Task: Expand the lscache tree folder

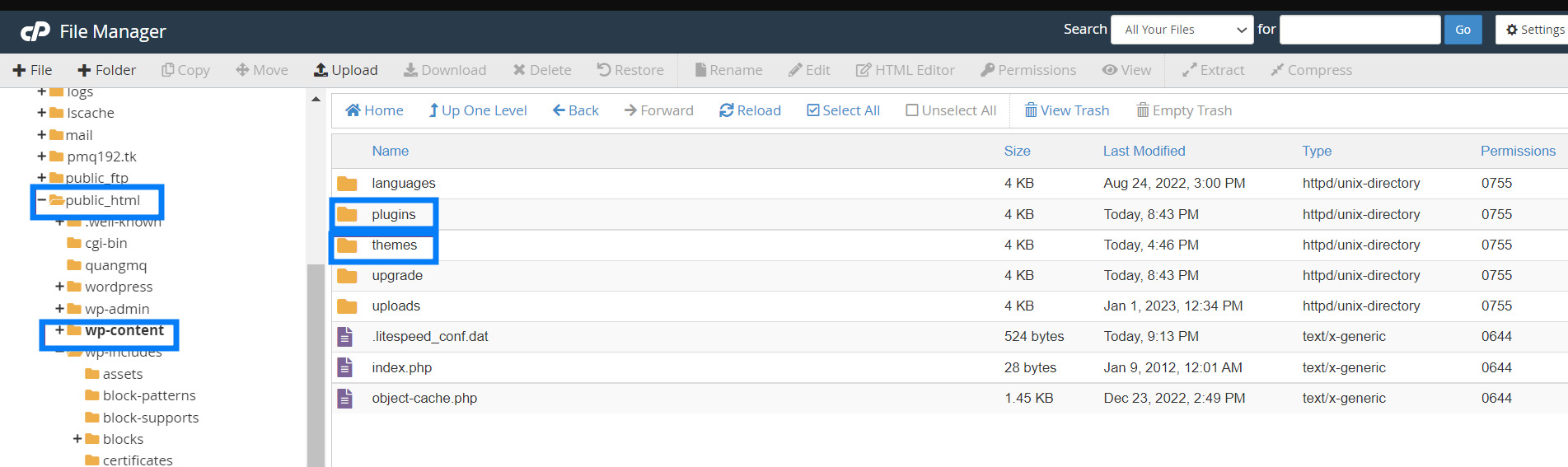Action: pos(41,113)
